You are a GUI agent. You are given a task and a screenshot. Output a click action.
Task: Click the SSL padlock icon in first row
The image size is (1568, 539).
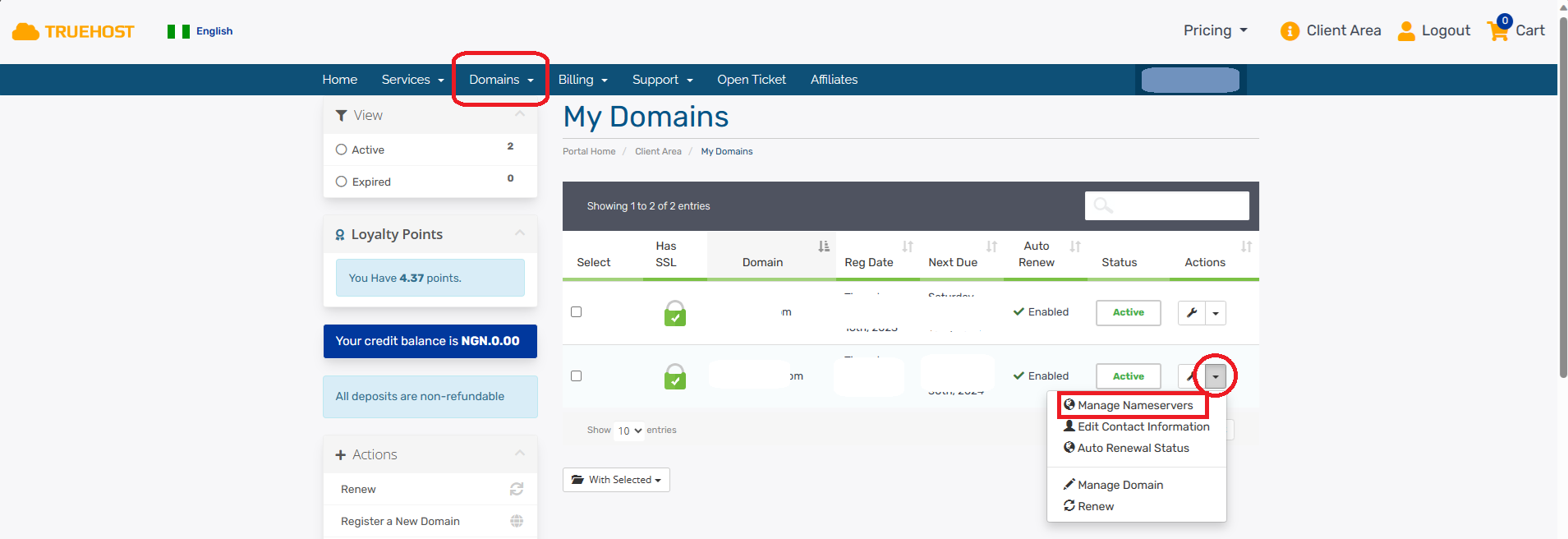675,313
